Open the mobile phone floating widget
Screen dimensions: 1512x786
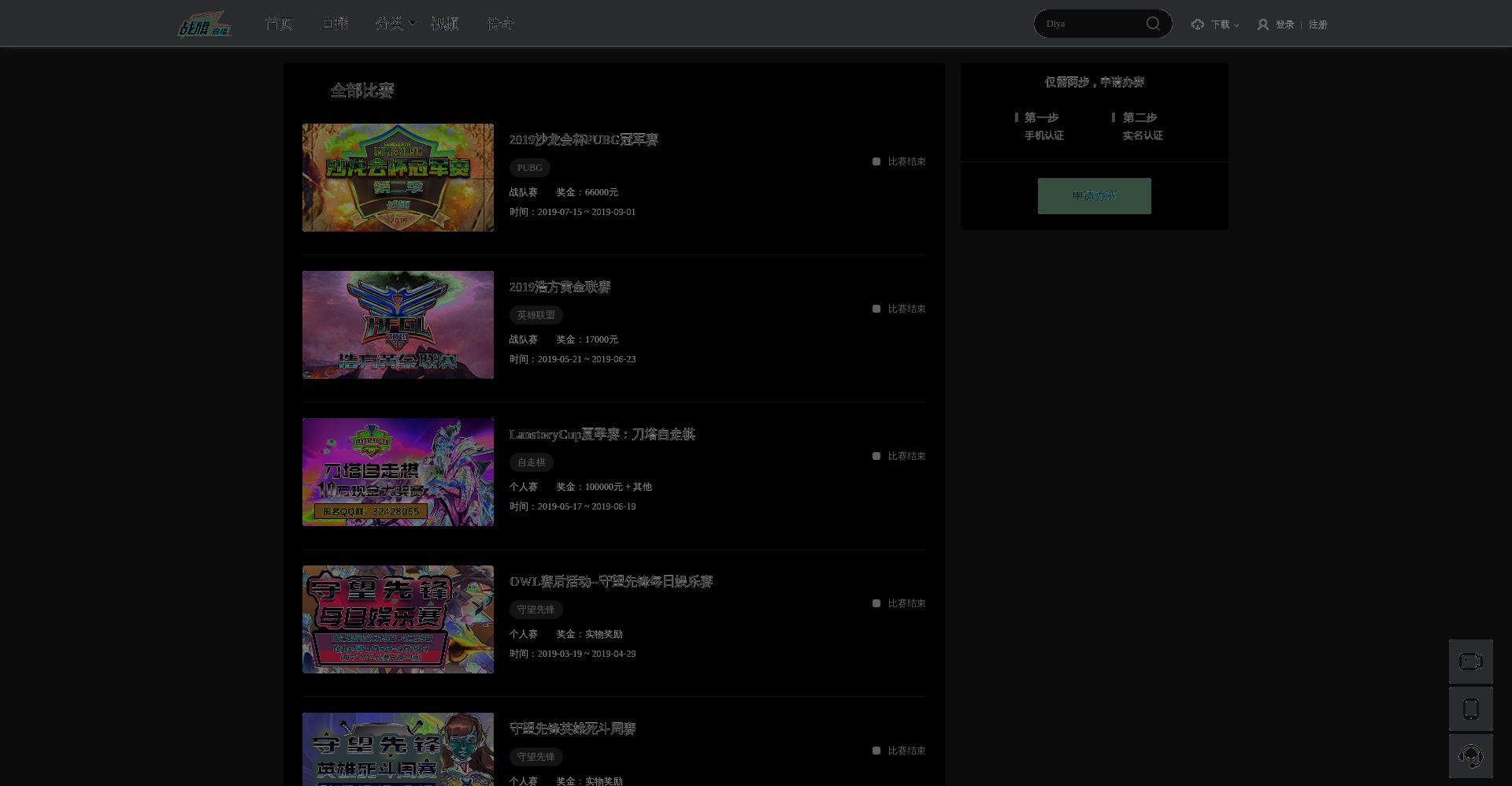[1471, 709]
